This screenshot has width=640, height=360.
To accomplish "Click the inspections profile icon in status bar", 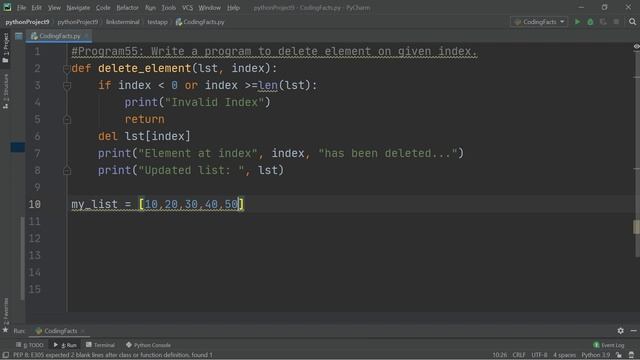I will pos(631,355).
